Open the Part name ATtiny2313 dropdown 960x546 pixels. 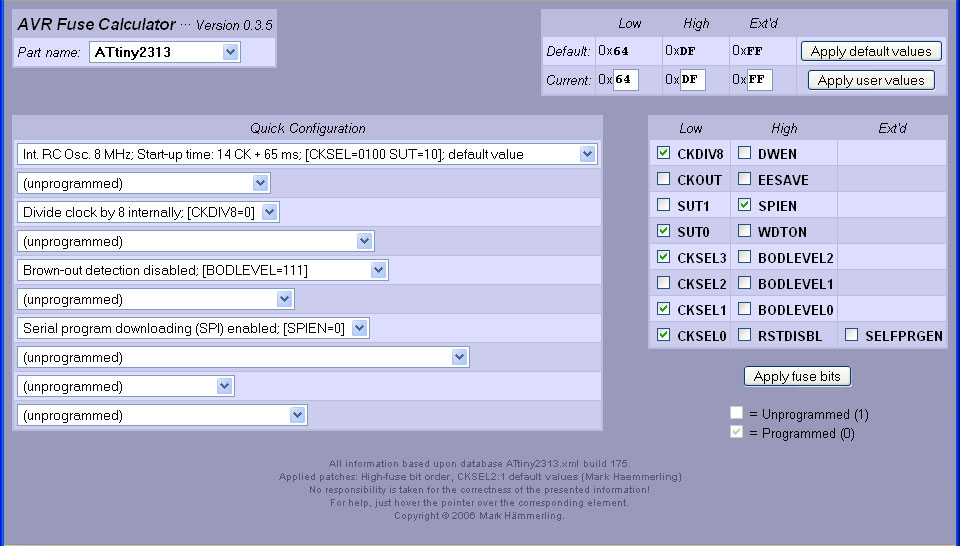[x=164, y=52]
